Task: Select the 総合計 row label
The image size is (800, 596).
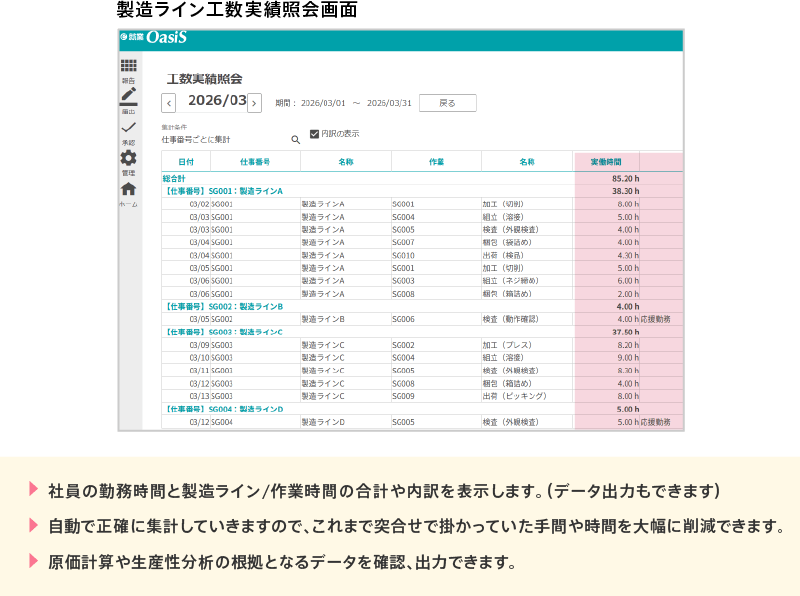Action: pos(174,179)
